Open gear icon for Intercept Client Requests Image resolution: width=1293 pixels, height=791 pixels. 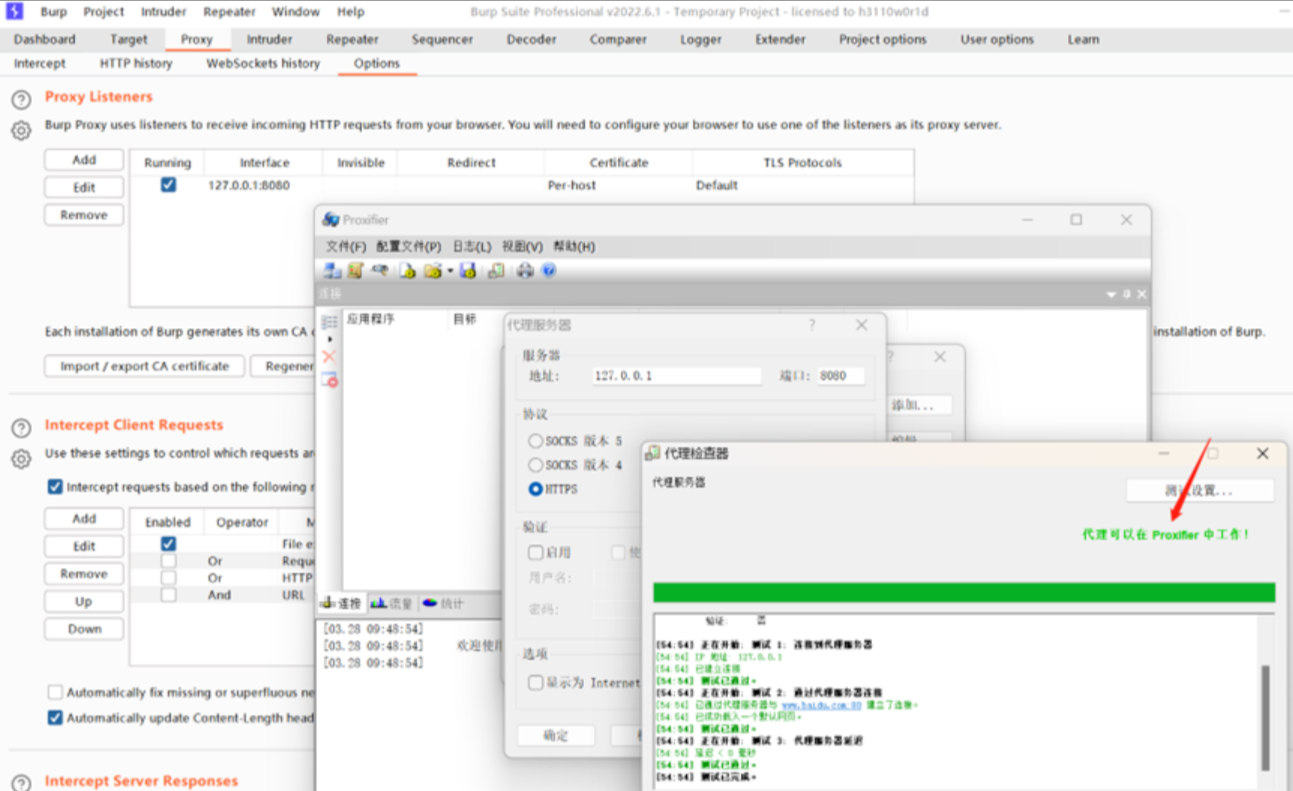(x=21, y=459)
